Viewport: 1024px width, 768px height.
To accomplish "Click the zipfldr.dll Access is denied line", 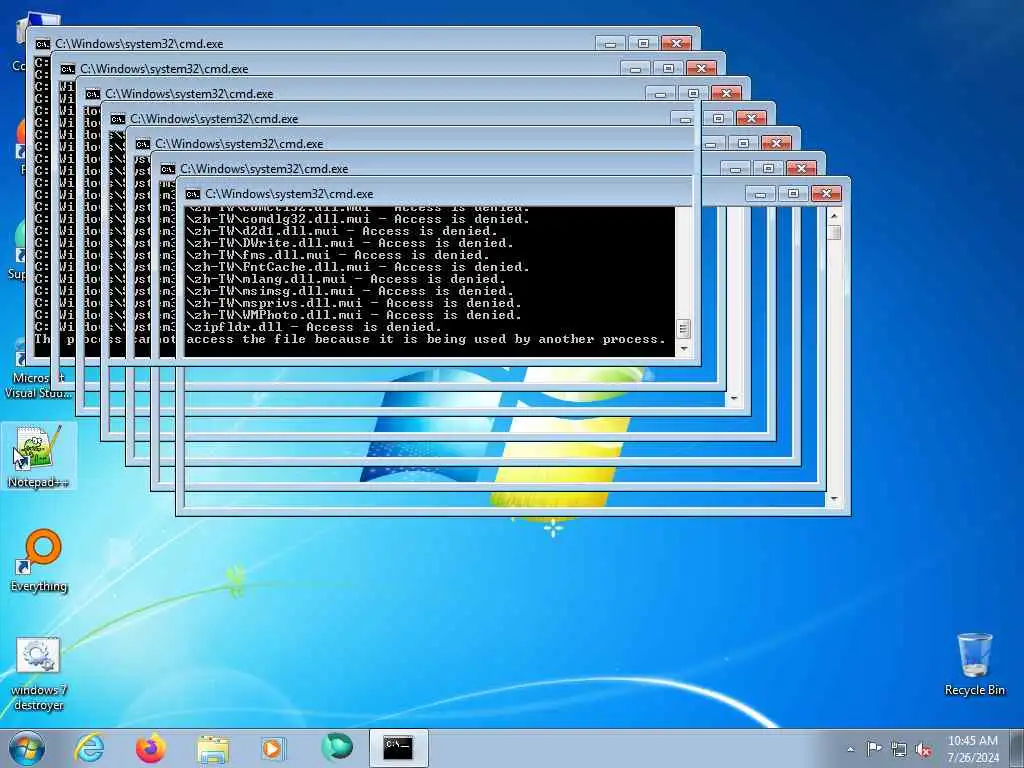I will tap(313, 327).
